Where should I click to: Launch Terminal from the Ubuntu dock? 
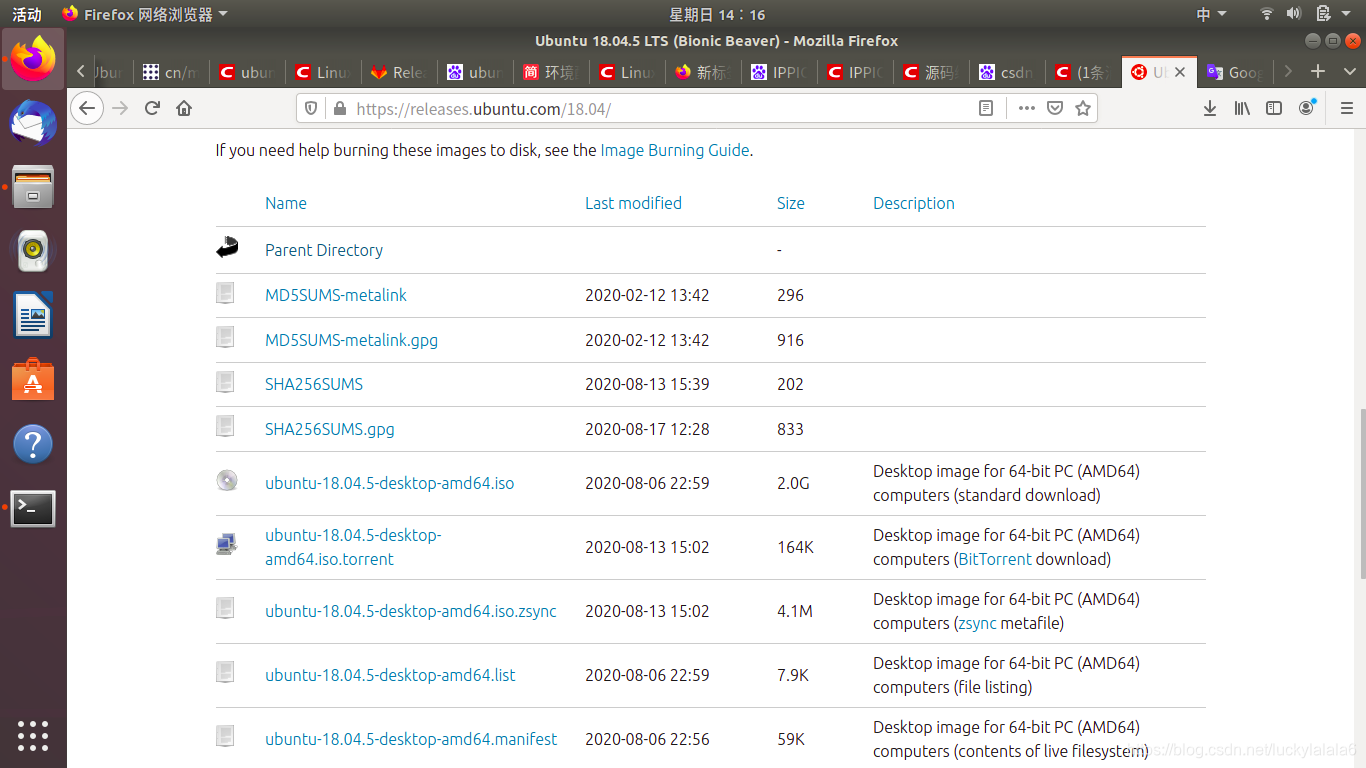pos(33,509)
